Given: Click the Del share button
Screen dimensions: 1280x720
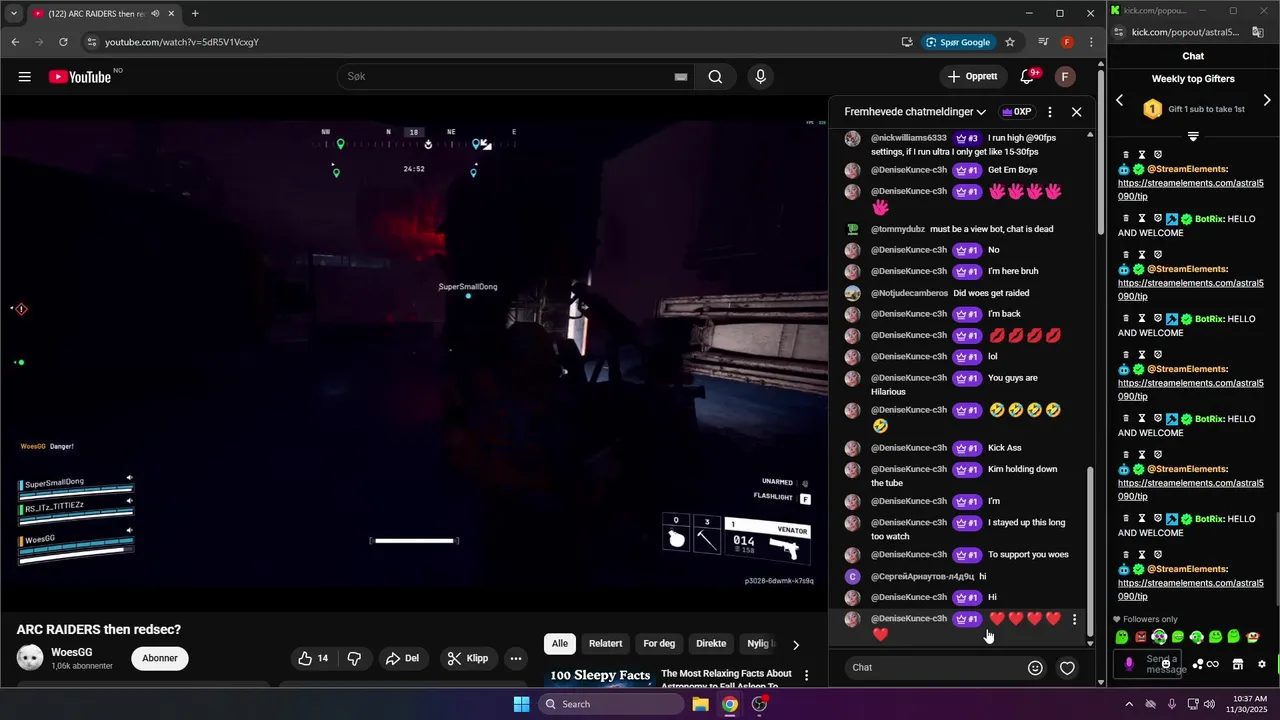Looking at the screenshot, I should click(402, 658).
